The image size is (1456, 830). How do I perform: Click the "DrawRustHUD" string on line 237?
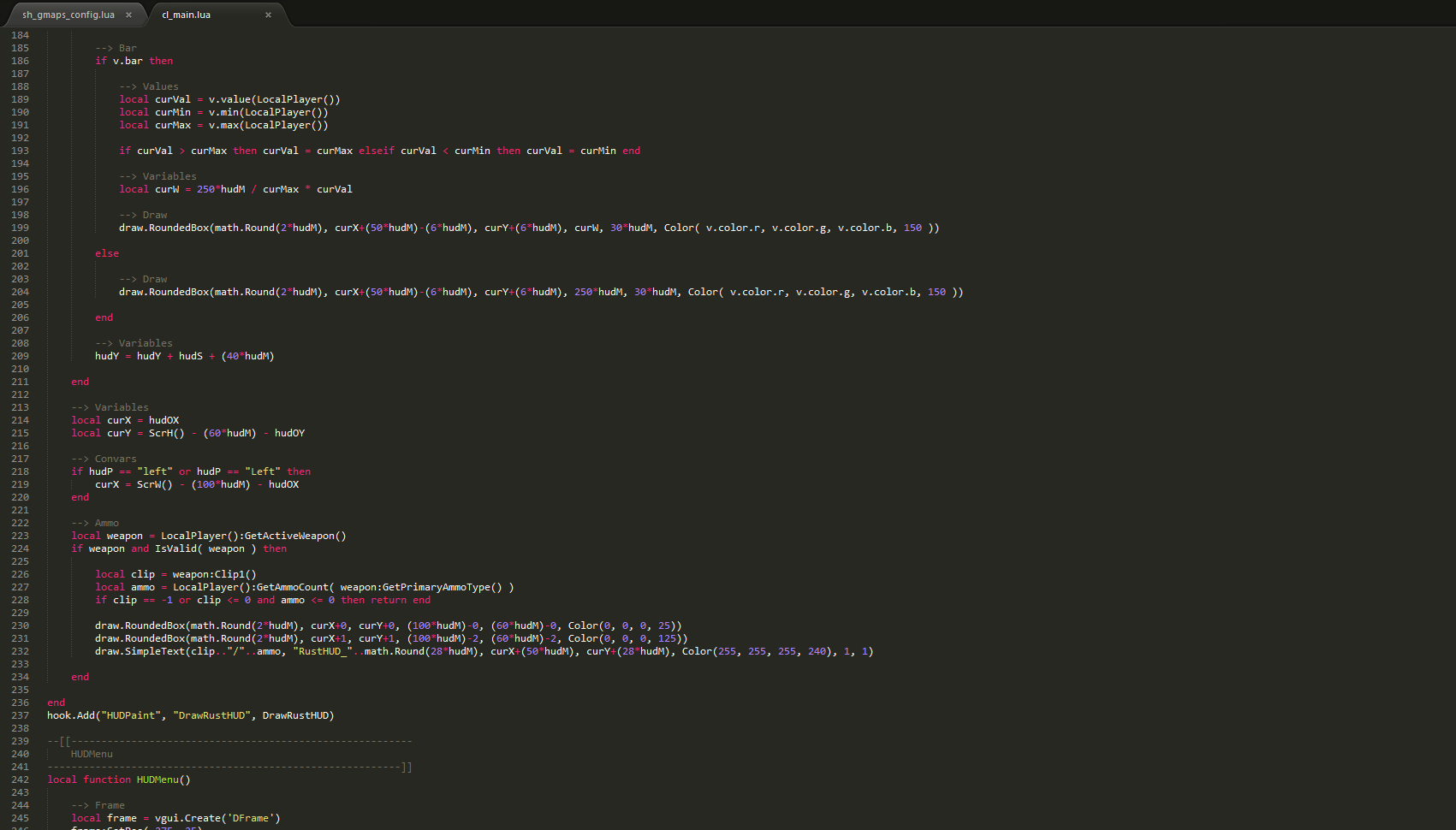(x=211, y=715)
